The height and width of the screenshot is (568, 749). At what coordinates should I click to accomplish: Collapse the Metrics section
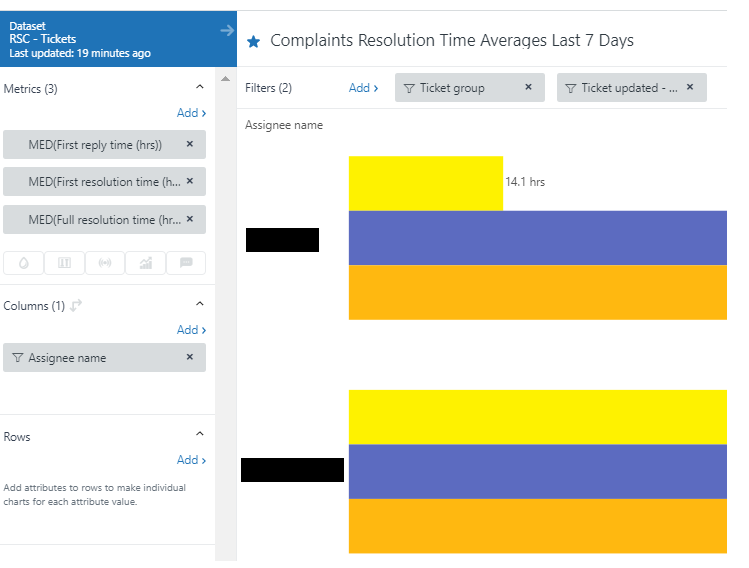pos(199,88)
